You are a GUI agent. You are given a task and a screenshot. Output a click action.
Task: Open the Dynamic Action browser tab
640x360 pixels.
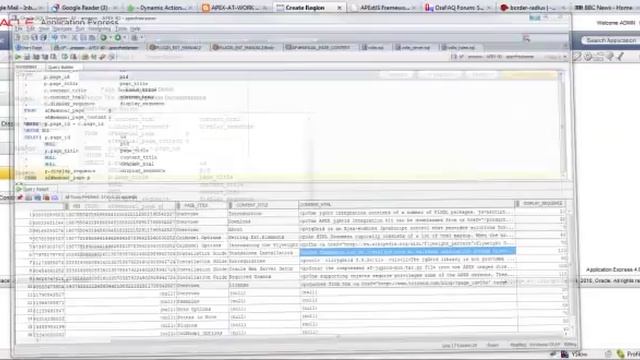[x=161, y=7]
